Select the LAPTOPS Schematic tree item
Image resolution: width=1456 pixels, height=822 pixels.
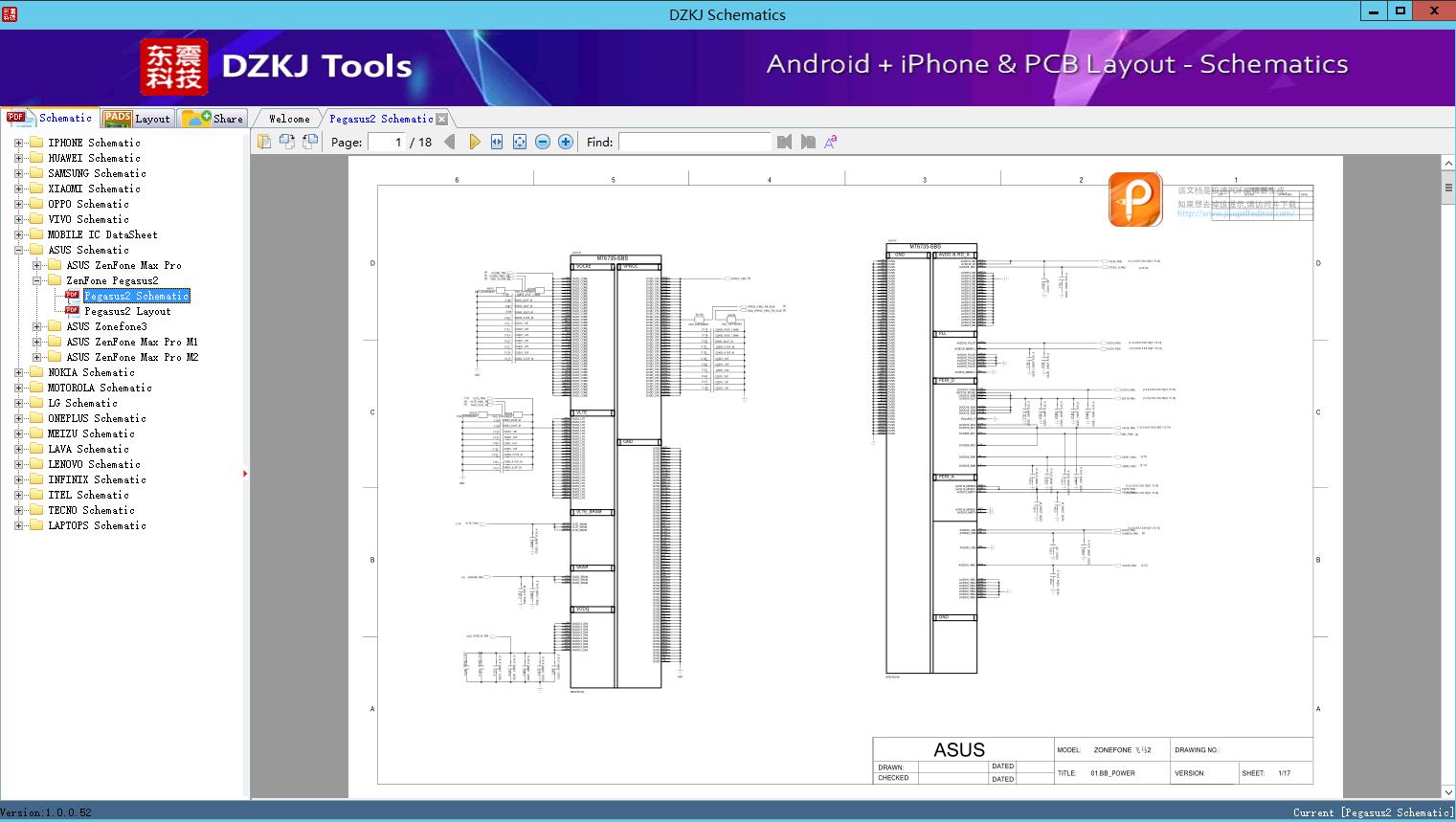(97, 525)
